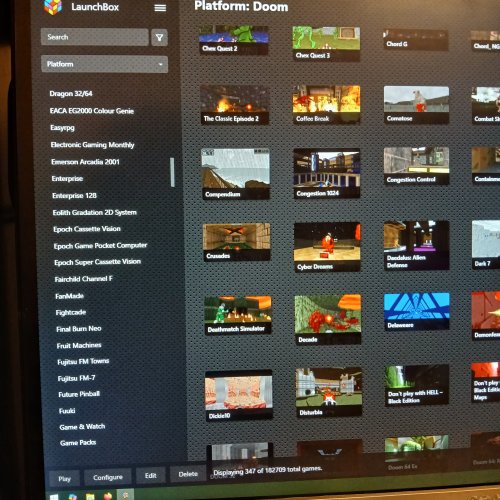Select the Congestion 1024 game thumbnail
The image size is (500, 500).
[327, 173]
